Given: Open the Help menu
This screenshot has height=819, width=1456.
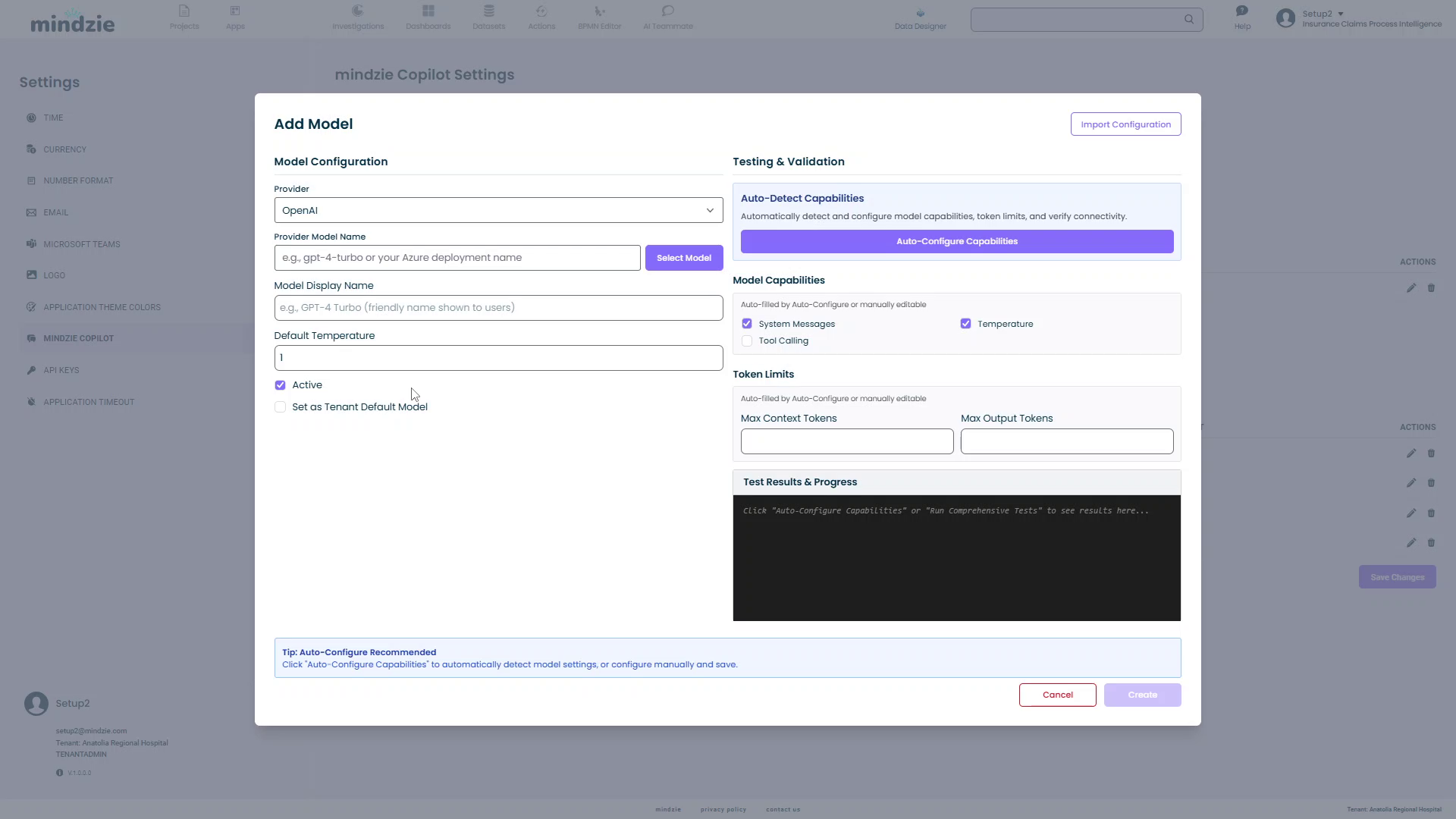Looking at the screenshot, I should click(1242, 17).
